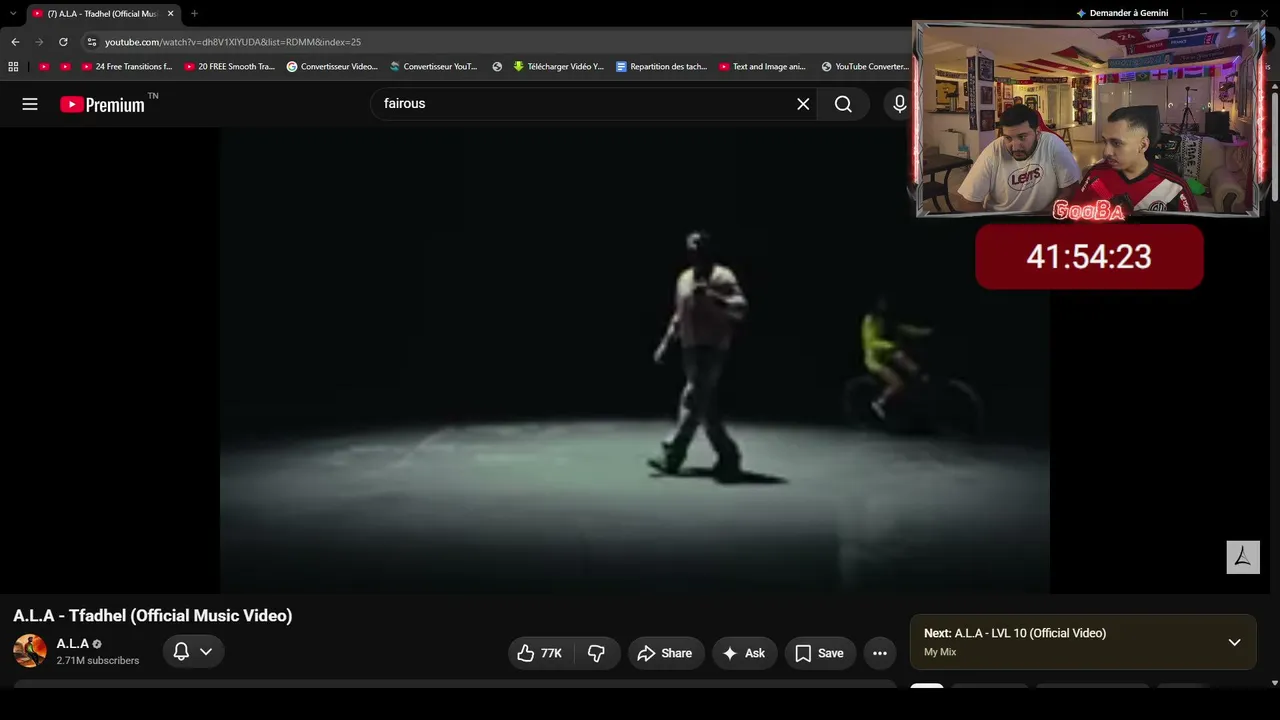Screen dimensions: 1280x720
Task: Open the Ask AI button
Action: pos(744,653)
